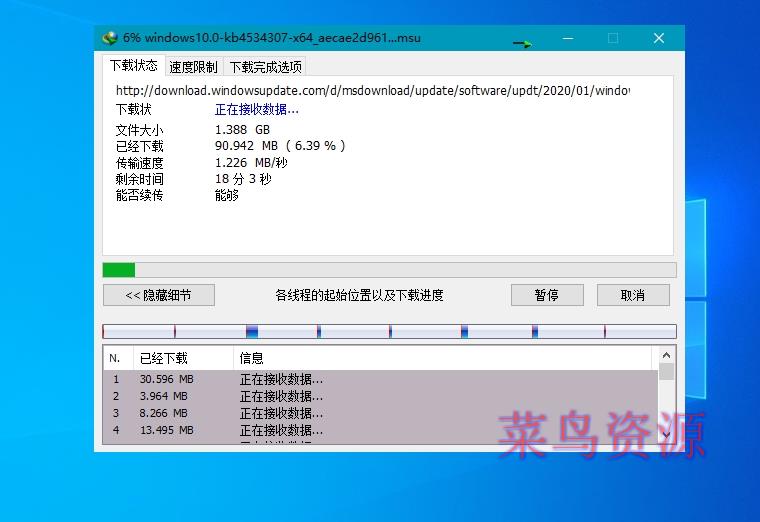Click the file size value 1.388 GB

pyautogui.click(x=242, y=130)
